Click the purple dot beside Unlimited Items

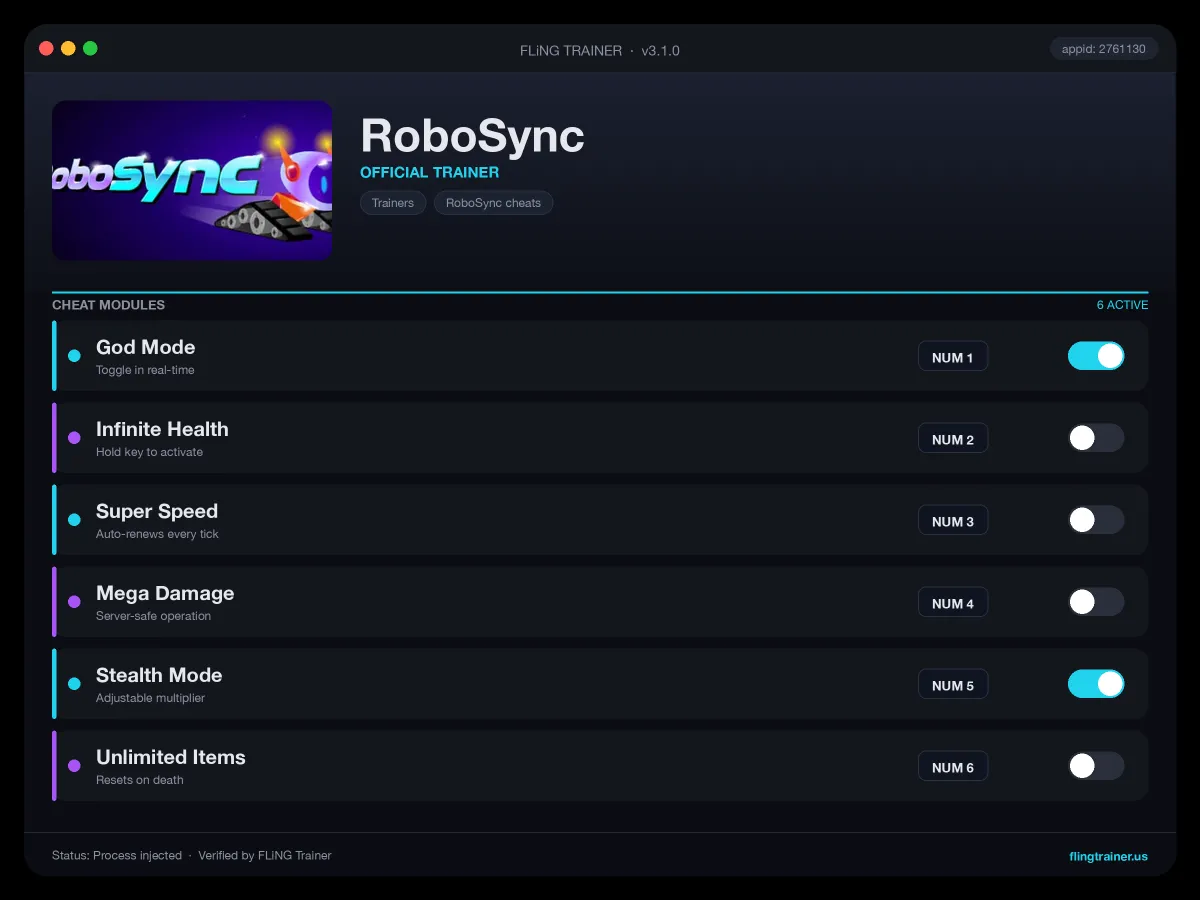point(74,766)
